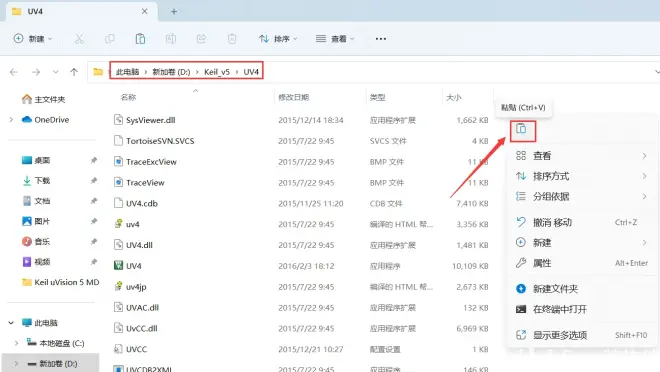Click Keil_v5 in the address breadcrumb
660x372 pixels.
coord(217,72)
